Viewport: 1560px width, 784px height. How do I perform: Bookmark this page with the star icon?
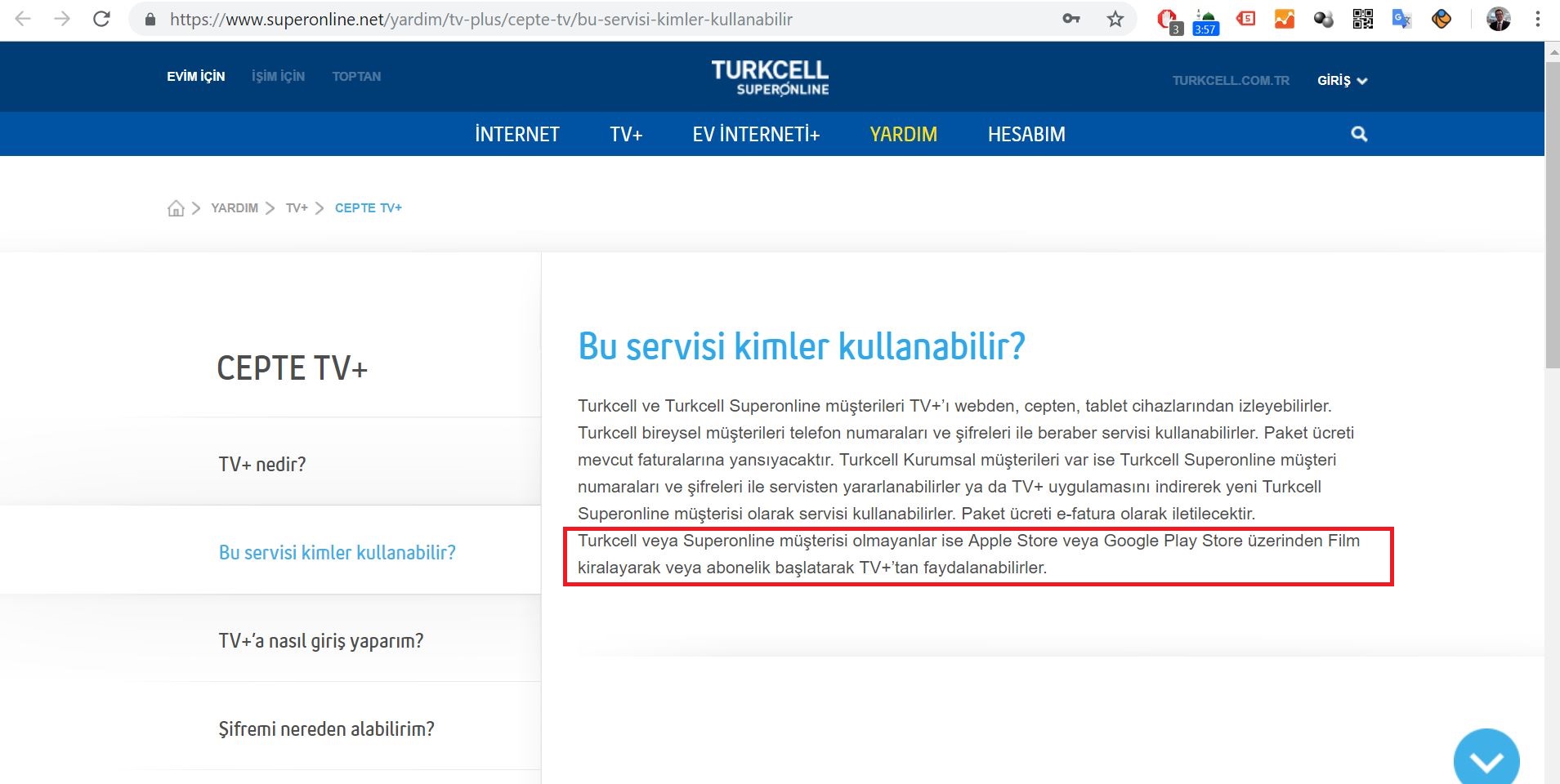(1115, 19)
